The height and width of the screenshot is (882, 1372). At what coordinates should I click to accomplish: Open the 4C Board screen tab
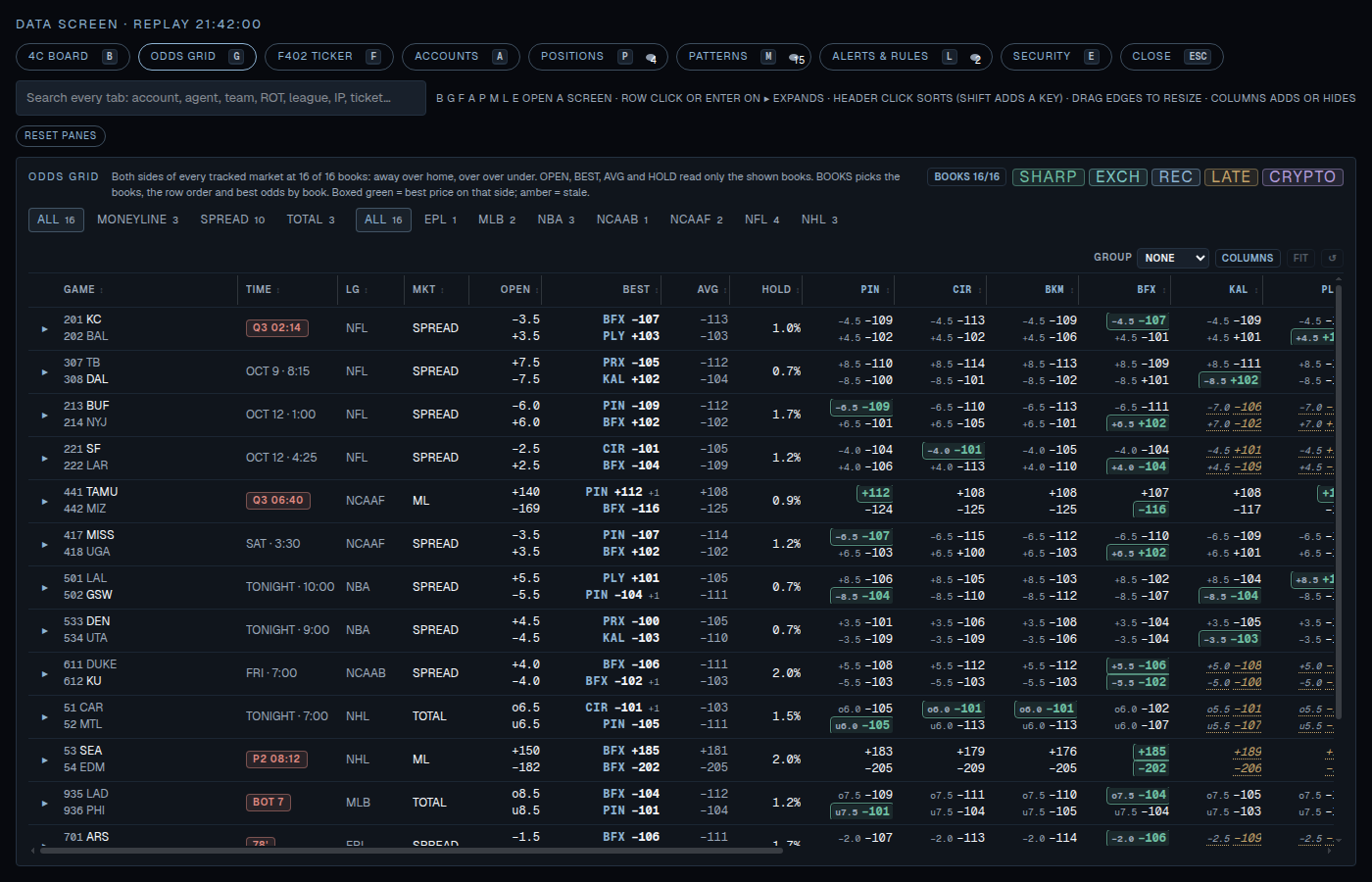tap(73, 57)
